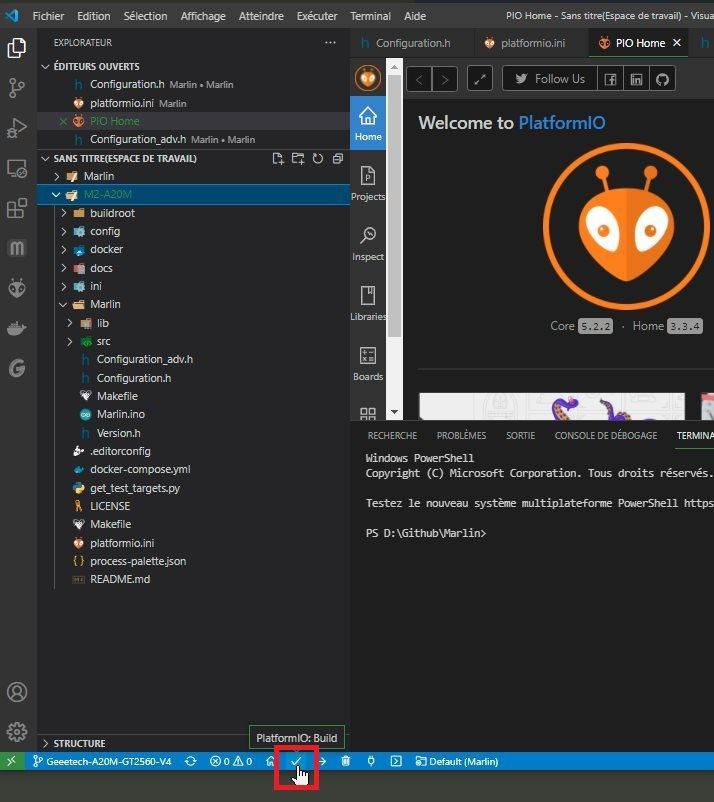Open the Terminal menu

point(370,16)
